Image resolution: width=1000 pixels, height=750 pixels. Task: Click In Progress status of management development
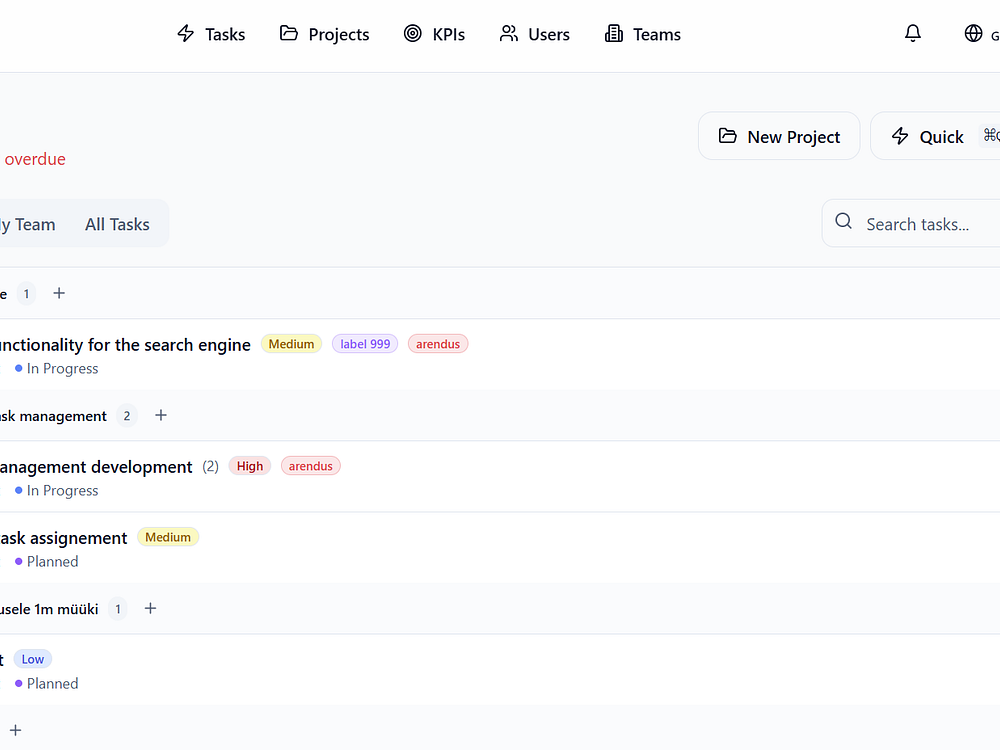pyautogui.click(x=57, y=490)
